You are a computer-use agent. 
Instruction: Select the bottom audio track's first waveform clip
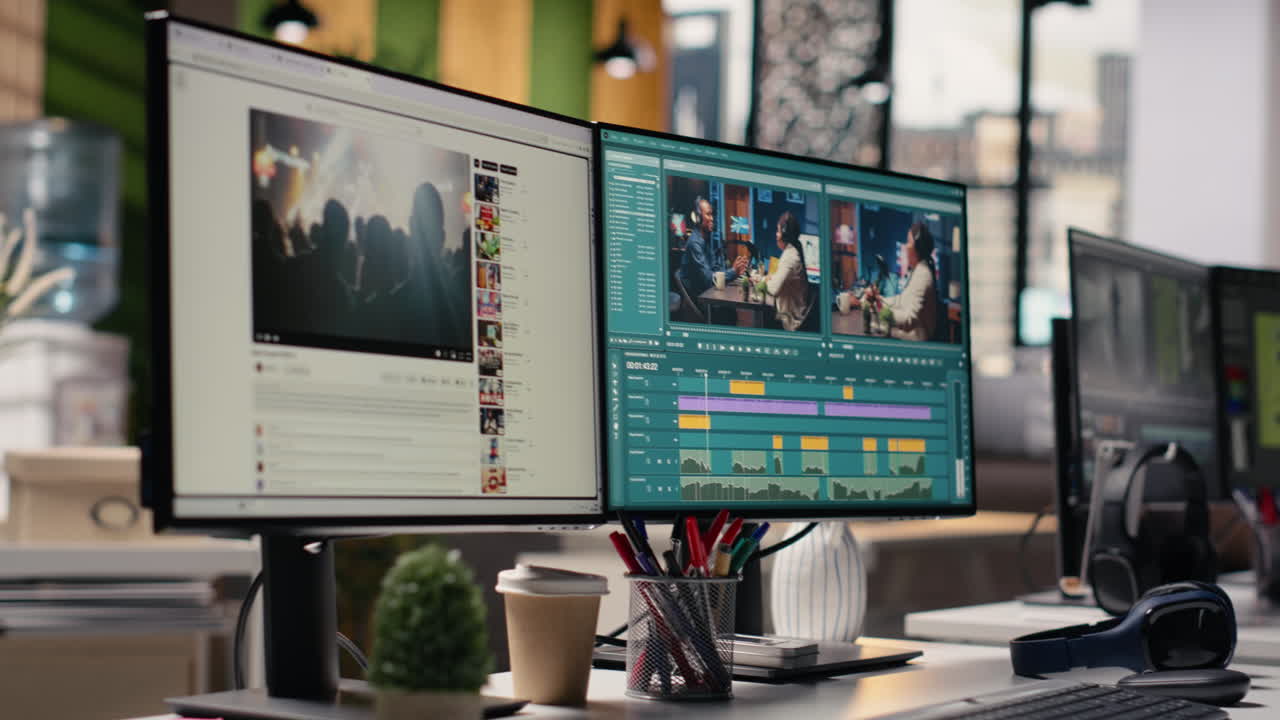[749, 488]
